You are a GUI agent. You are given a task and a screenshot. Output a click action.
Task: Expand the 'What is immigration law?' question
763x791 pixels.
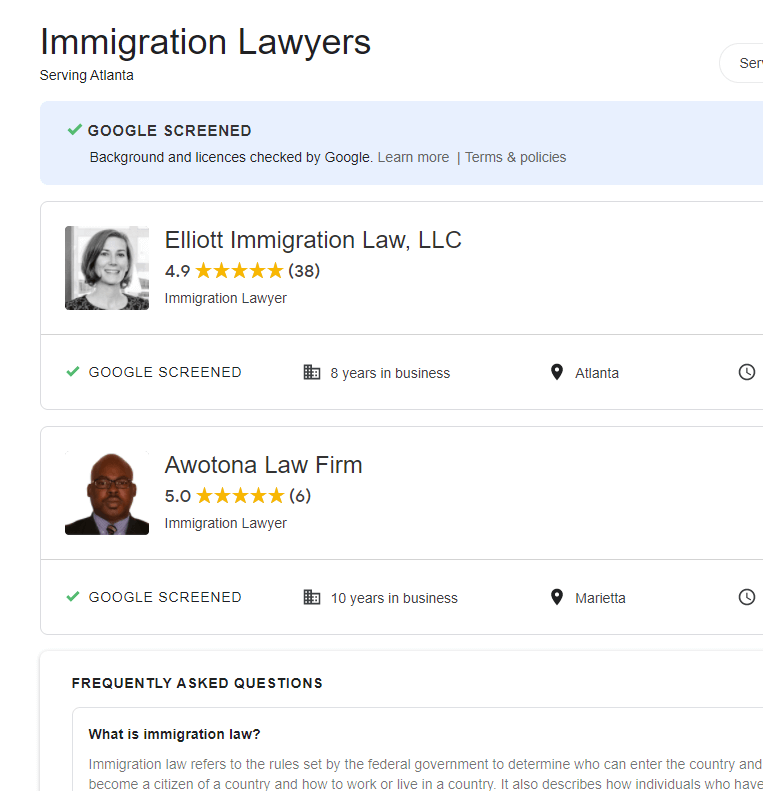coord(174,734)
